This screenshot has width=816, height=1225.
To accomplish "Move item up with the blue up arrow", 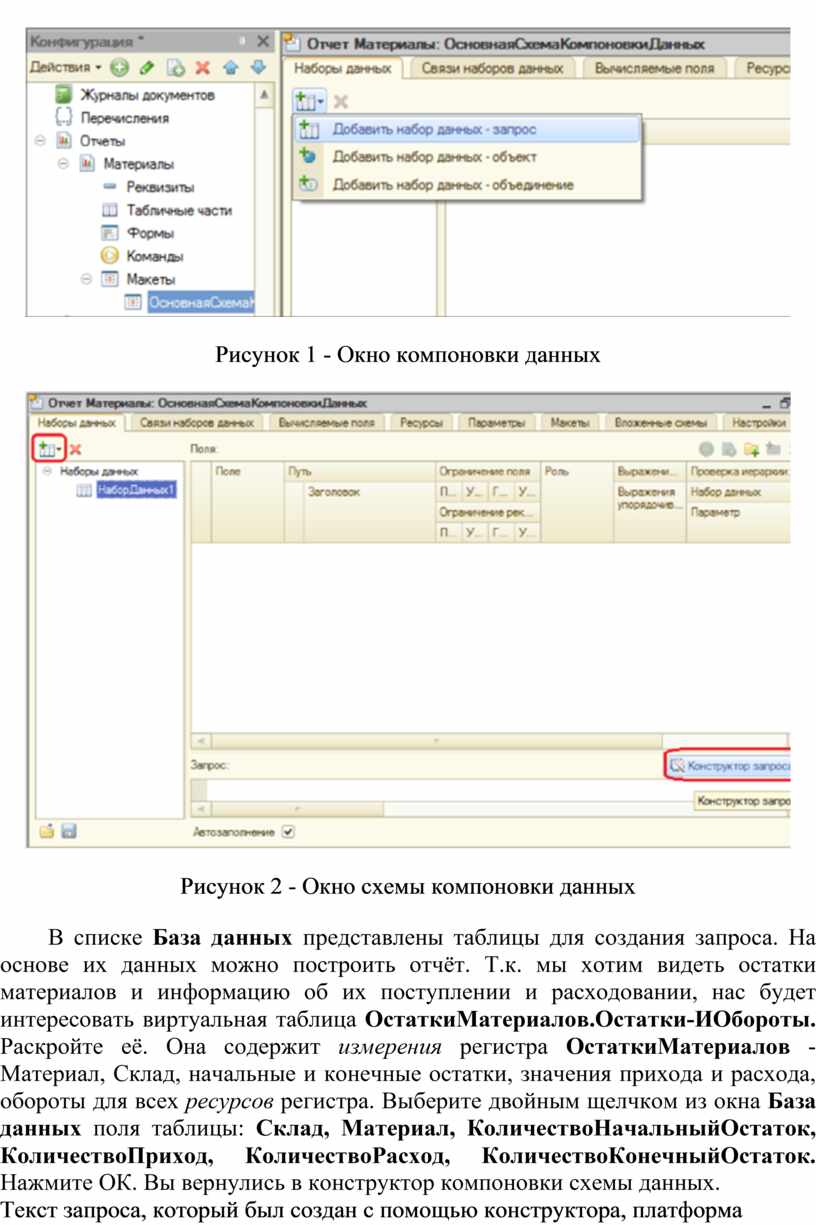I will (230, 68).
